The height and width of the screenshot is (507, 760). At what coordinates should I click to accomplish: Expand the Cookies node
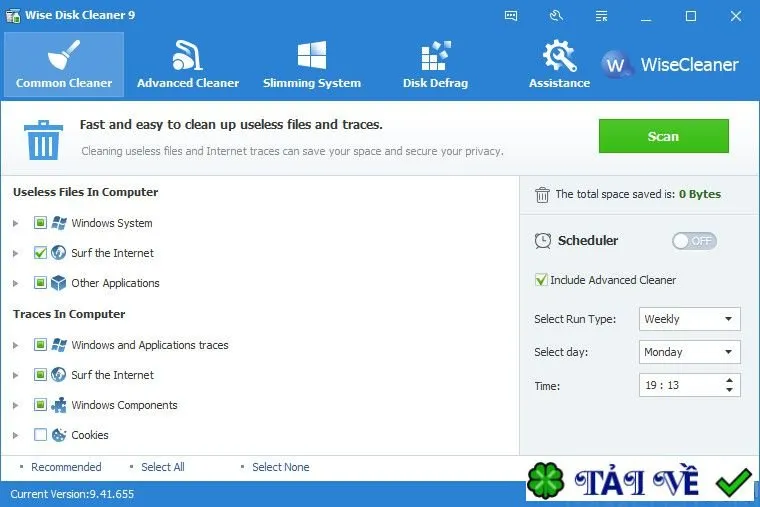[16, 436]
